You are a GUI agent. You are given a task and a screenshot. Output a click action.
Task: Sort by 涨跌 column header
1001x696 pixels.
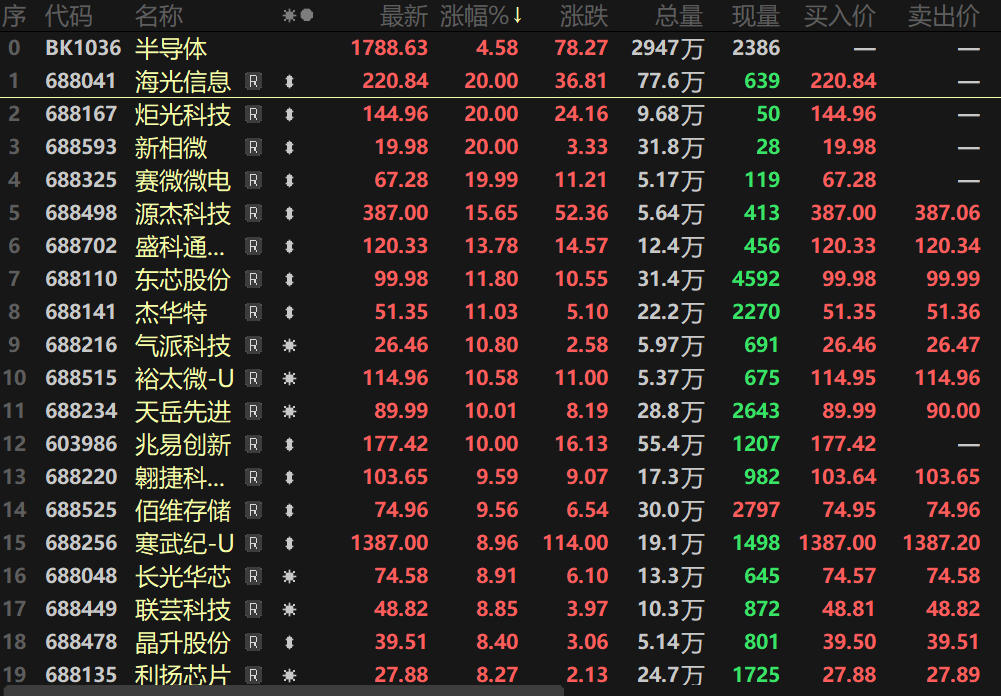[x=584, y=16]
